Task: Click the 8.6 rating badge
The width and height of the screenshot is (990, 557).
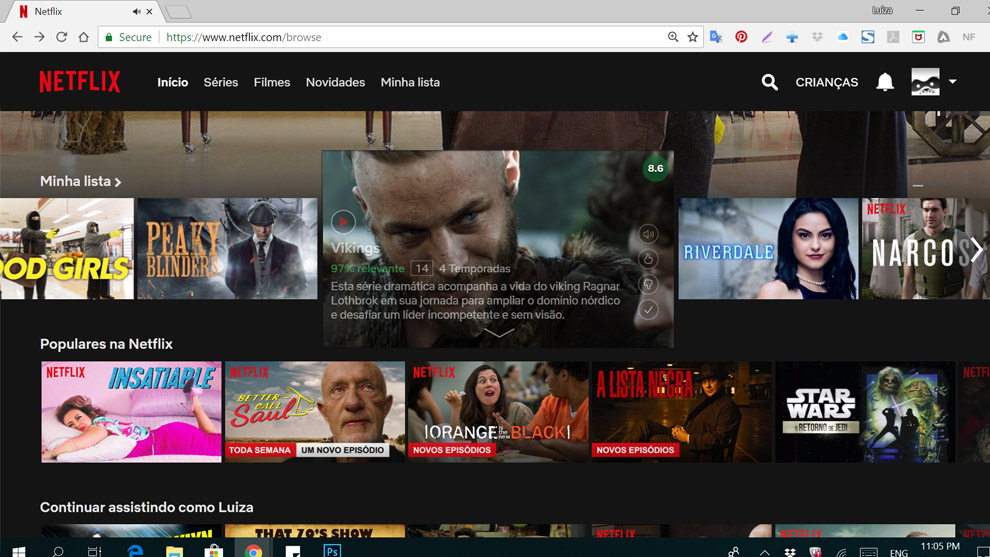Action: (x=655, y=169)
